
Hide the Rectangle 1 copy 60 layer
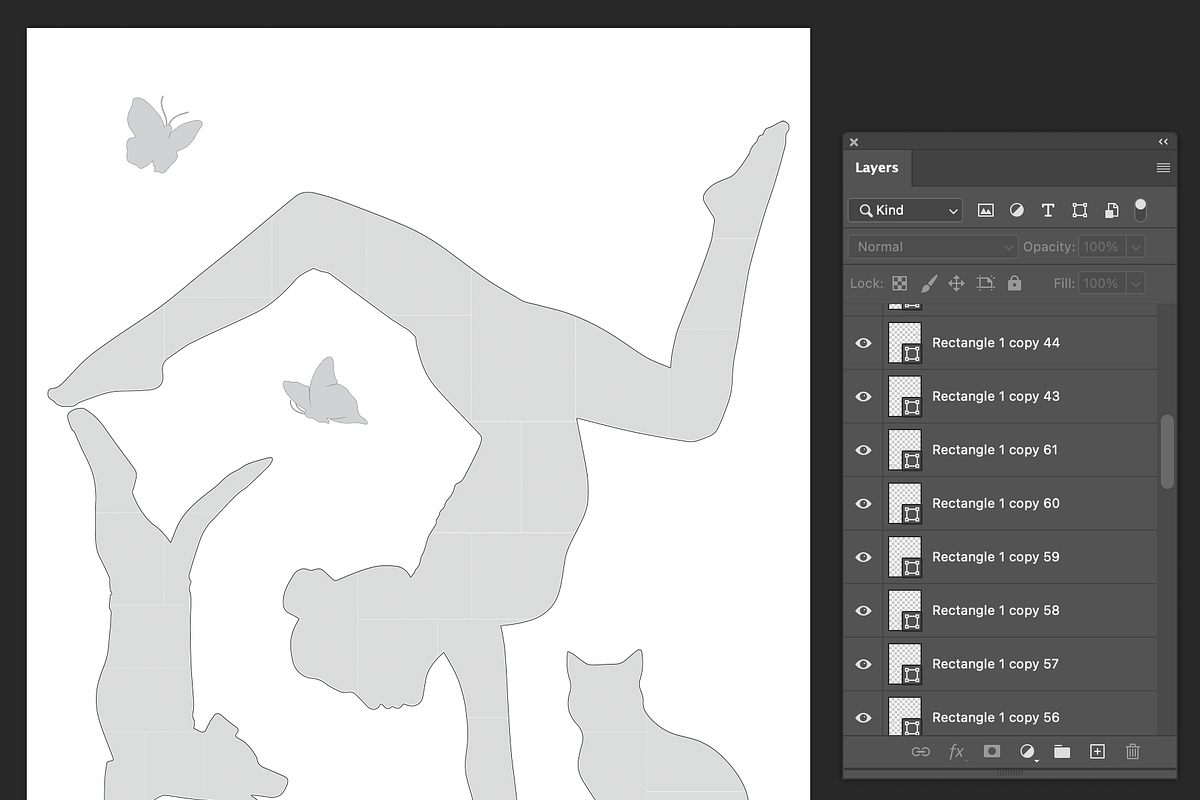tap(864, 504)
